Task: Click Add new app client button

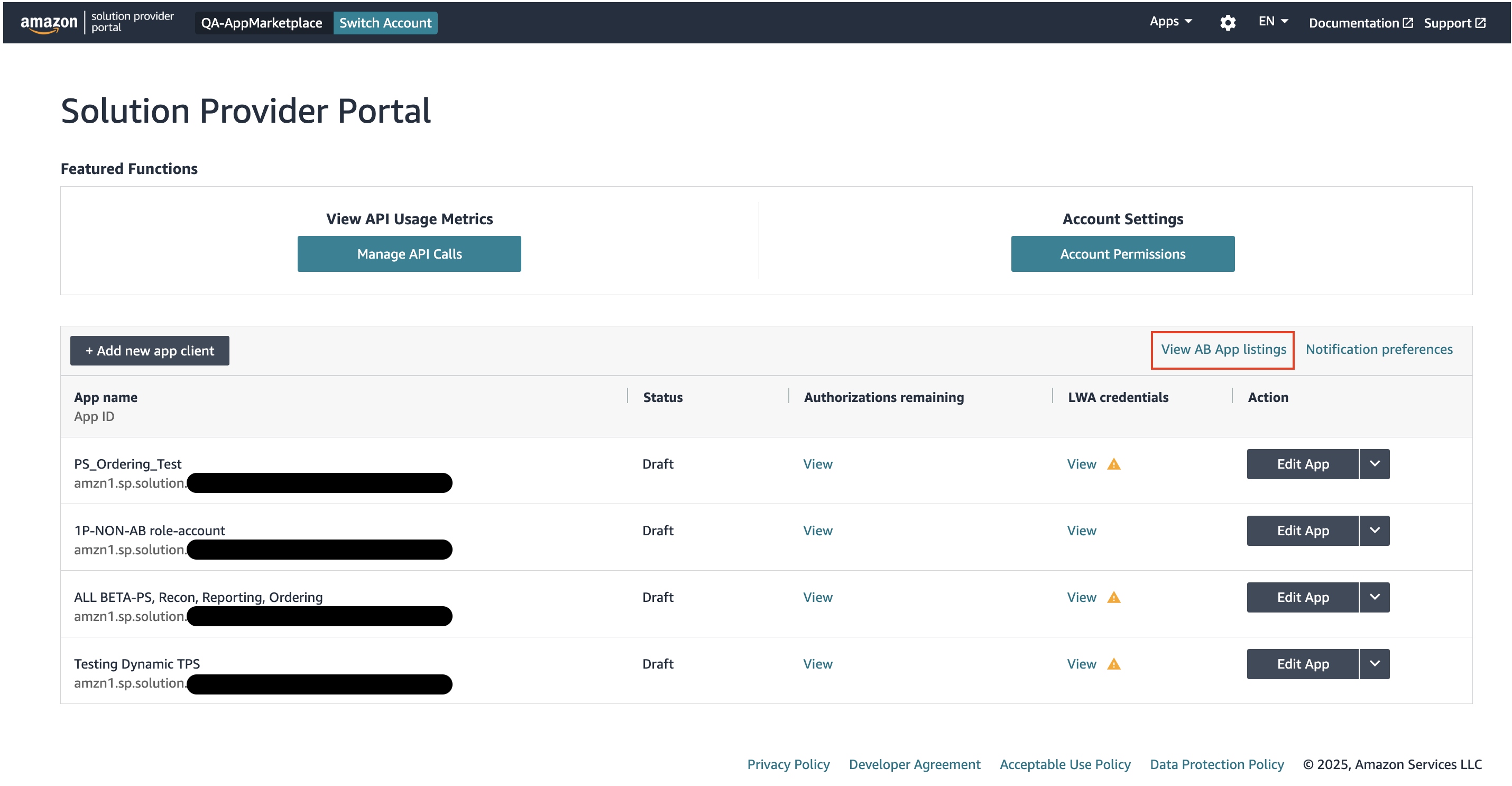Action: click(x=150, y=351)
